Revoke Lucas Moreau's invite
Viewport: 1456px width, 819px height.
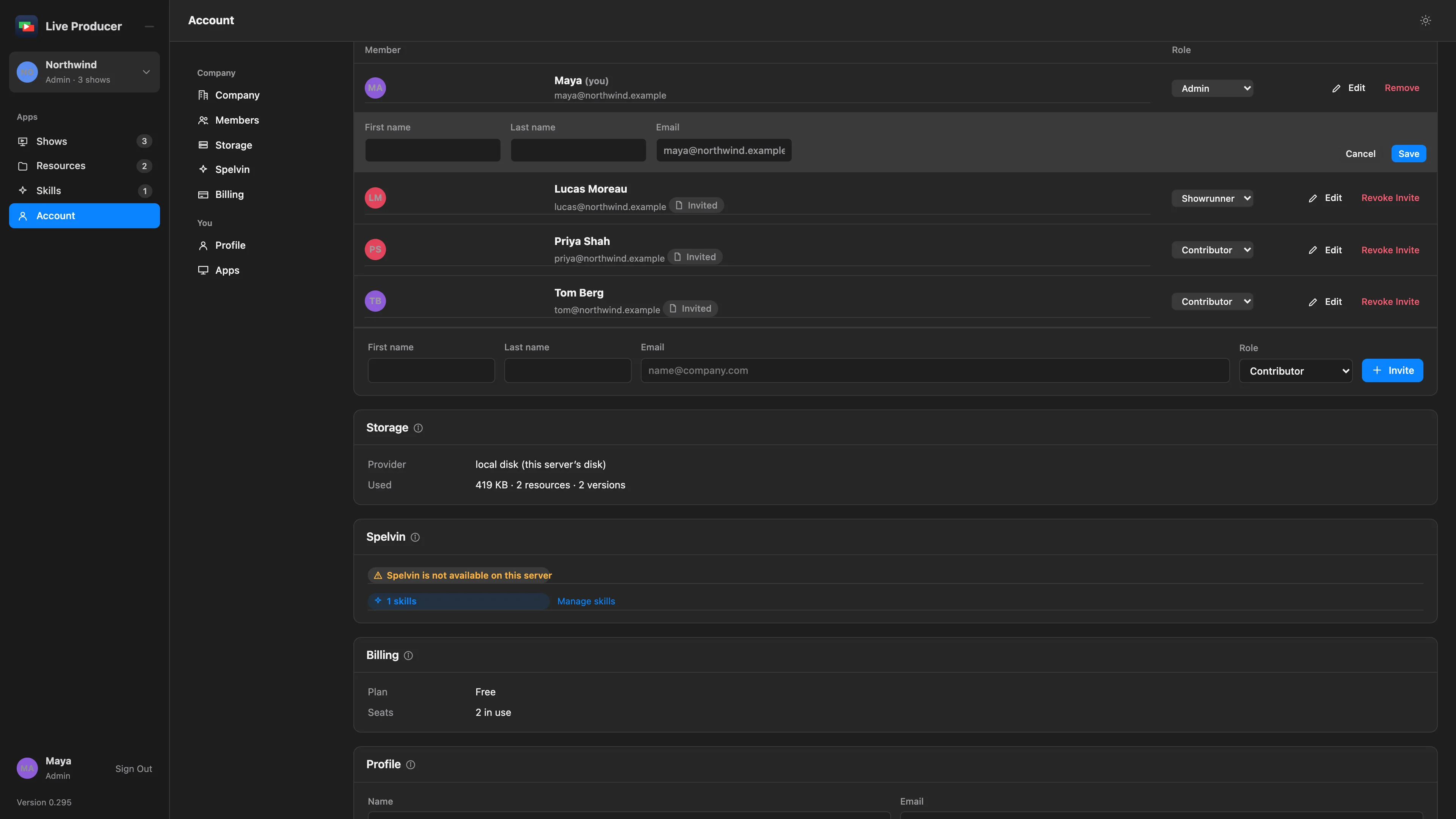coord(1390,198)
